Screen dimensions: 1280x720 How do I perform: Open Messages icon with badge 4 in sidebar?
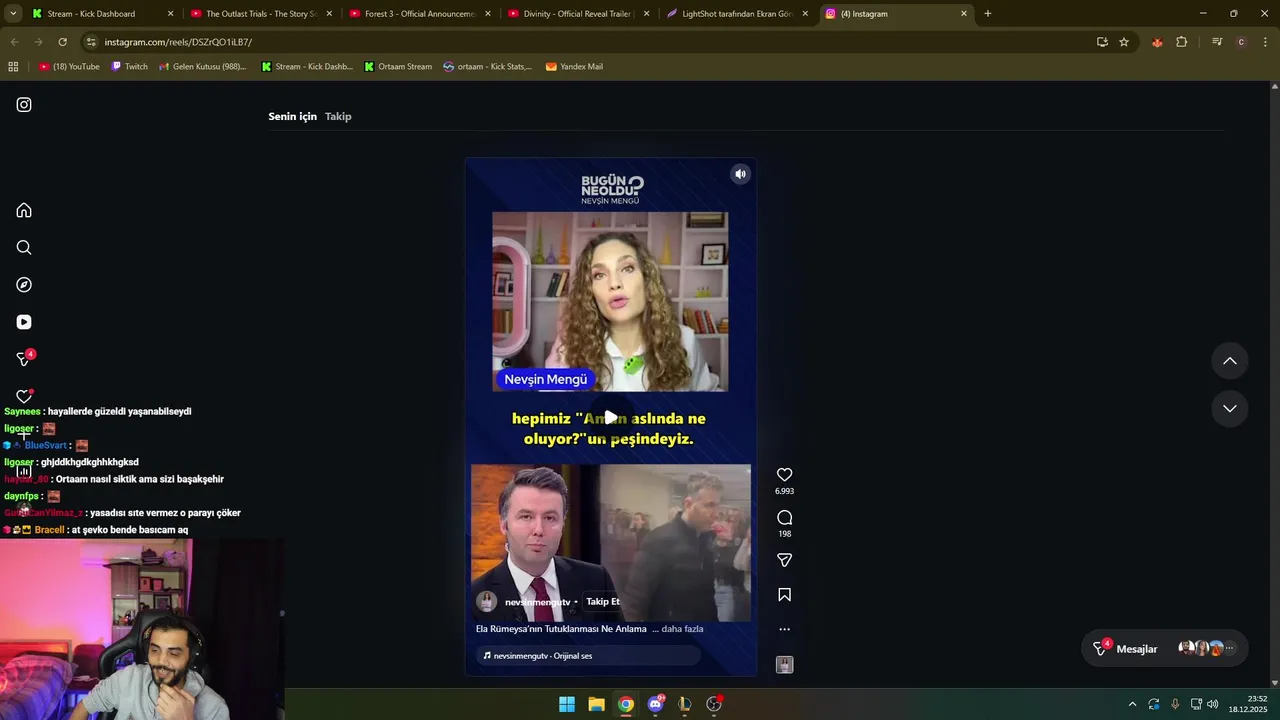(x=25, y=358)
